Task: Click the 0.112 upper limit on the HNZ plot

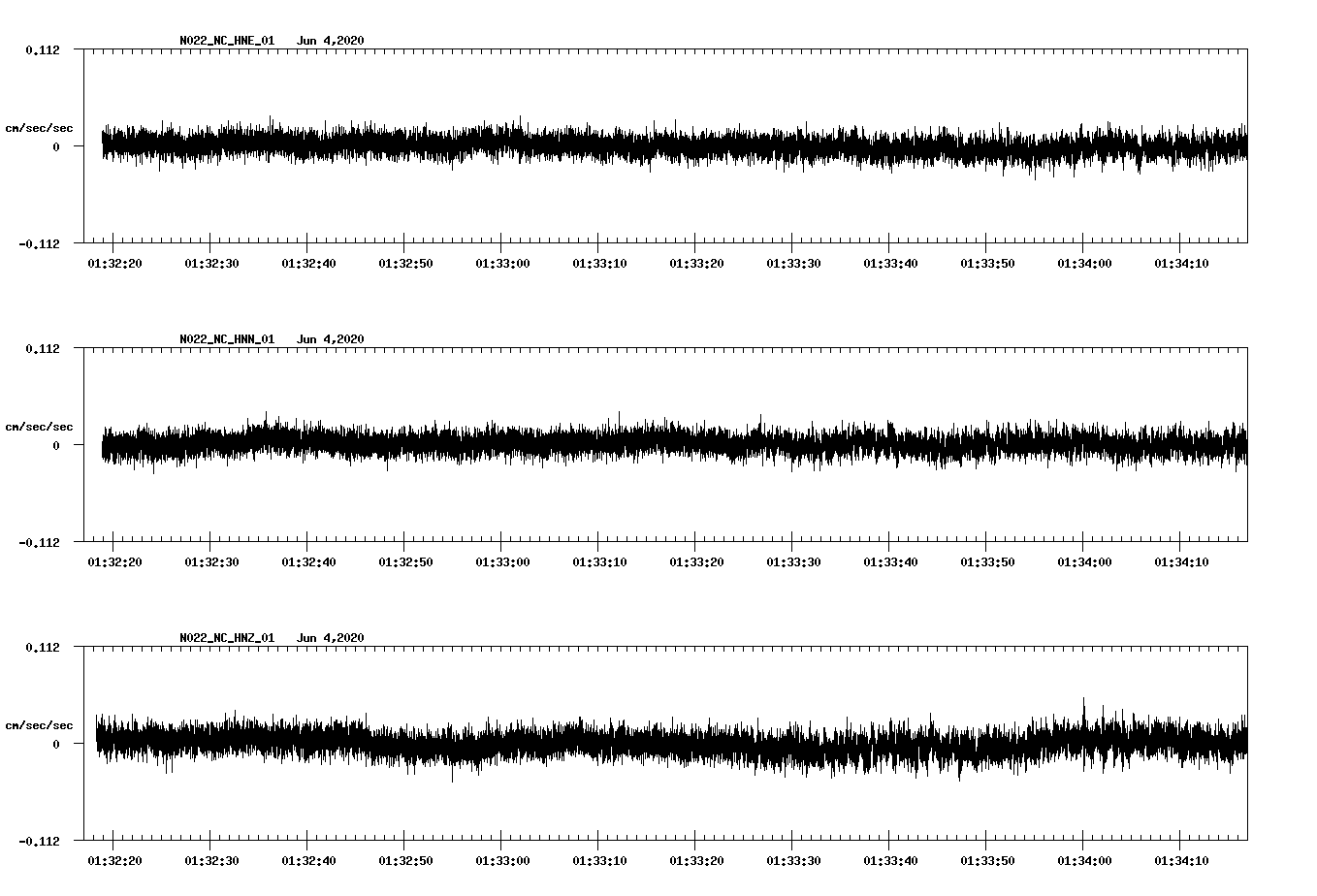Action: tap(43, 648)
